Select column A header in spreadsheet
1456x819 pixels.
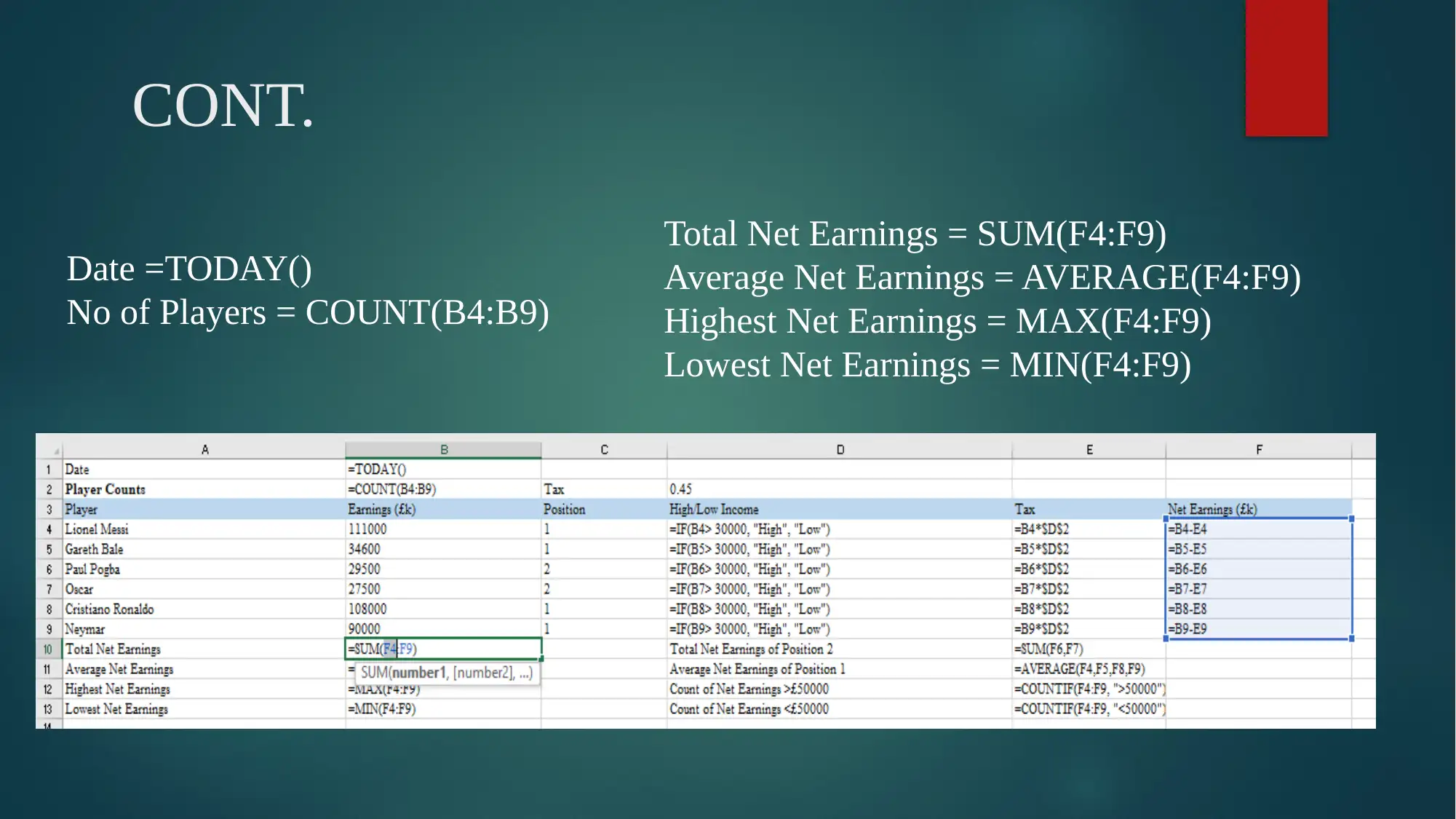[204, 449]
